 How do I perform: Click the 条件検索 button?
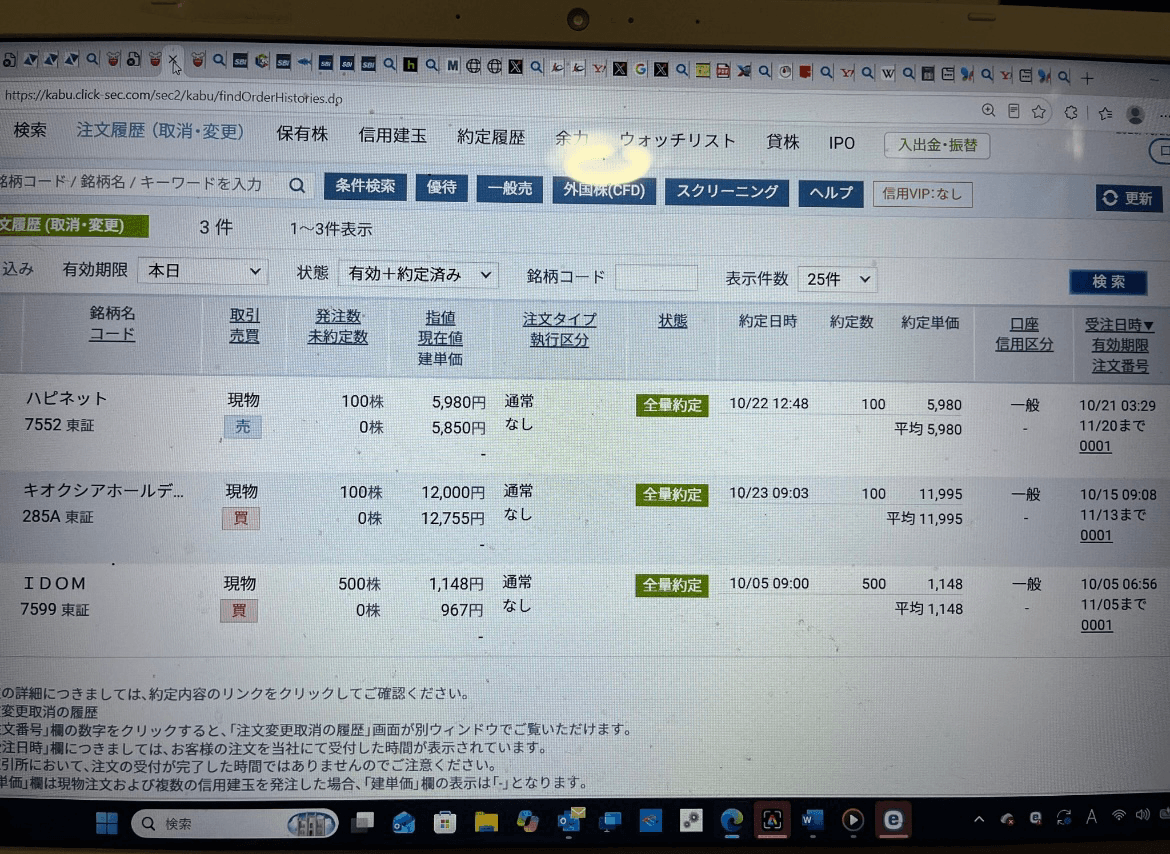tap(365, 186)
